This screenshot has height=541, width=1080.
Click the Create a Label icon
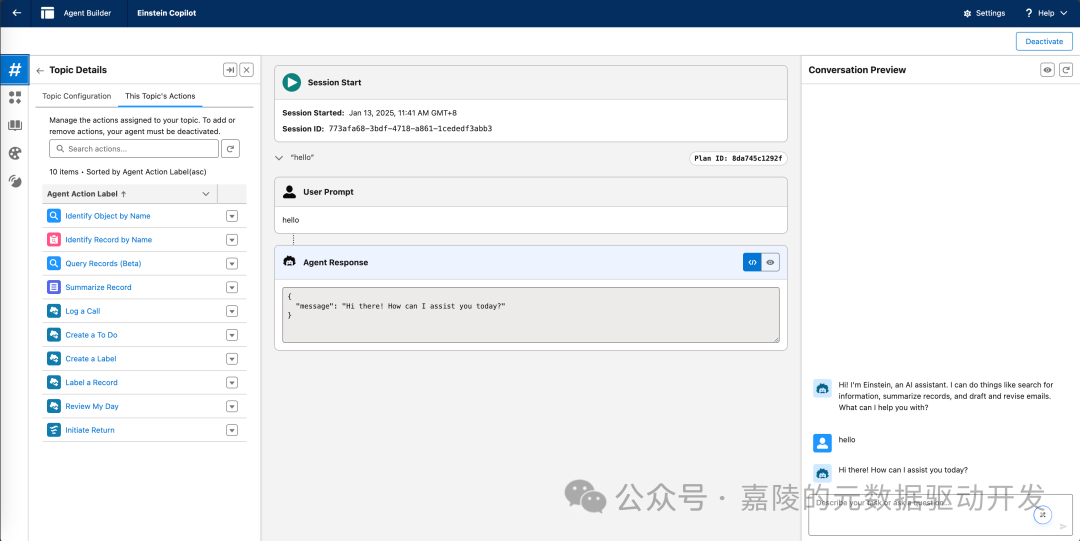coord(54,359)
